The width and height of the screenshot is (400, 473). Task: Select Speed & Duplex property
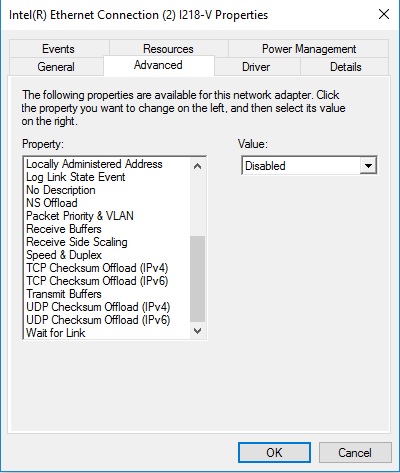(64, 255)
